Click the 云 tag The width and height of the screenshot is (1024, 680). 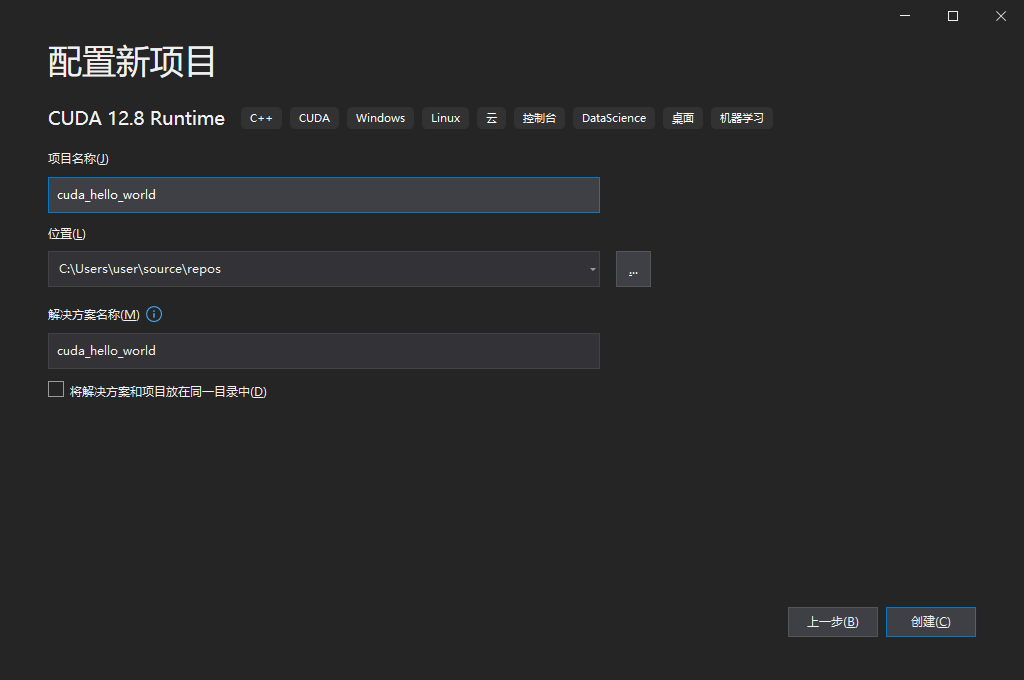pos(492,118)
